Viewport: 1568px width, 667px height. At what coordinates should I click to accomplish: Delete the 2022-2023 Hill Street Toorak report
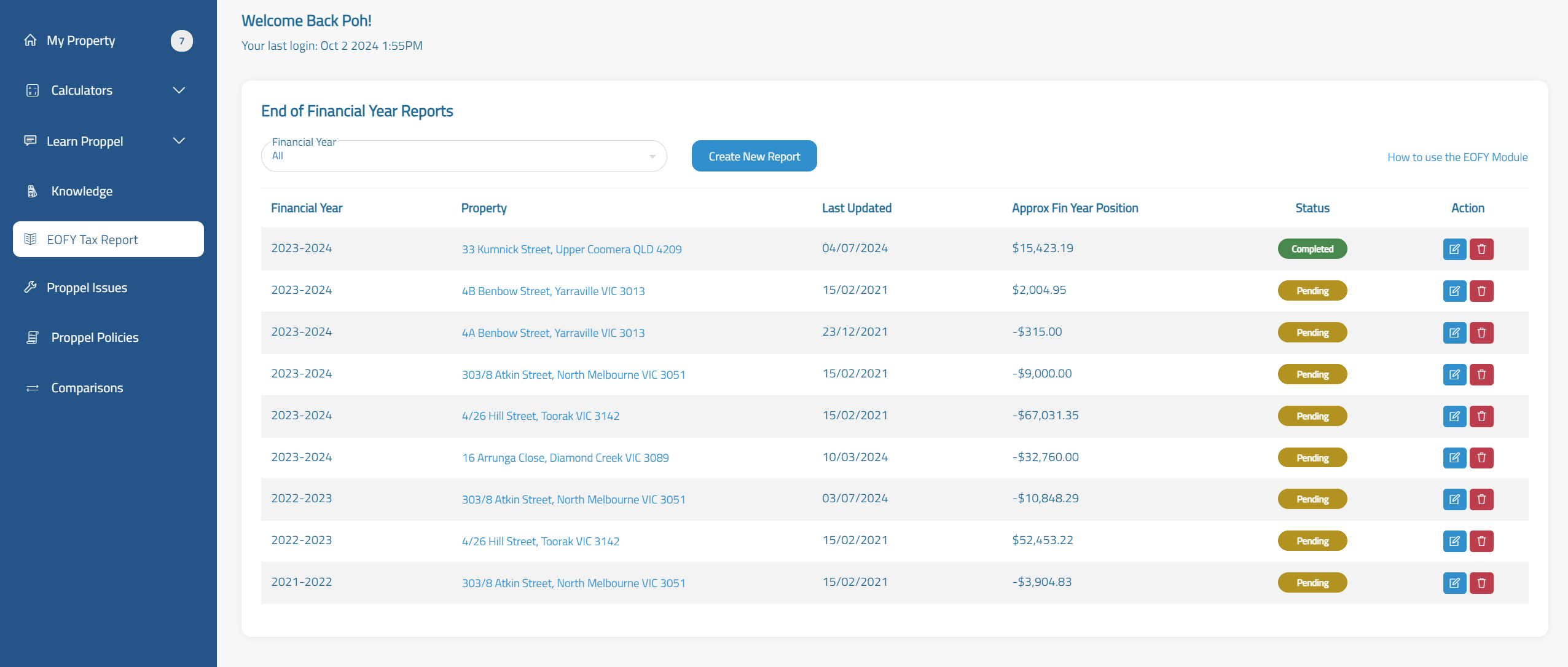pos(1481,541)
